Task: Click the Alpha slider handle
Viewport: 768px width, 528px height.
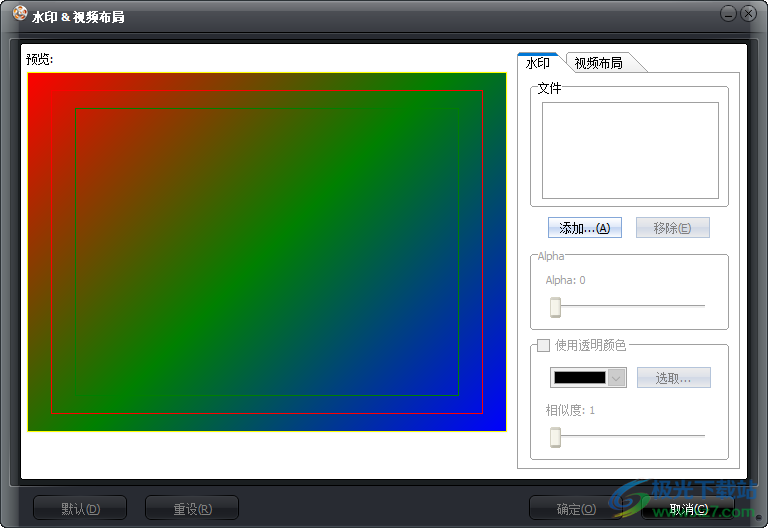Action: (x=555, y=307)
